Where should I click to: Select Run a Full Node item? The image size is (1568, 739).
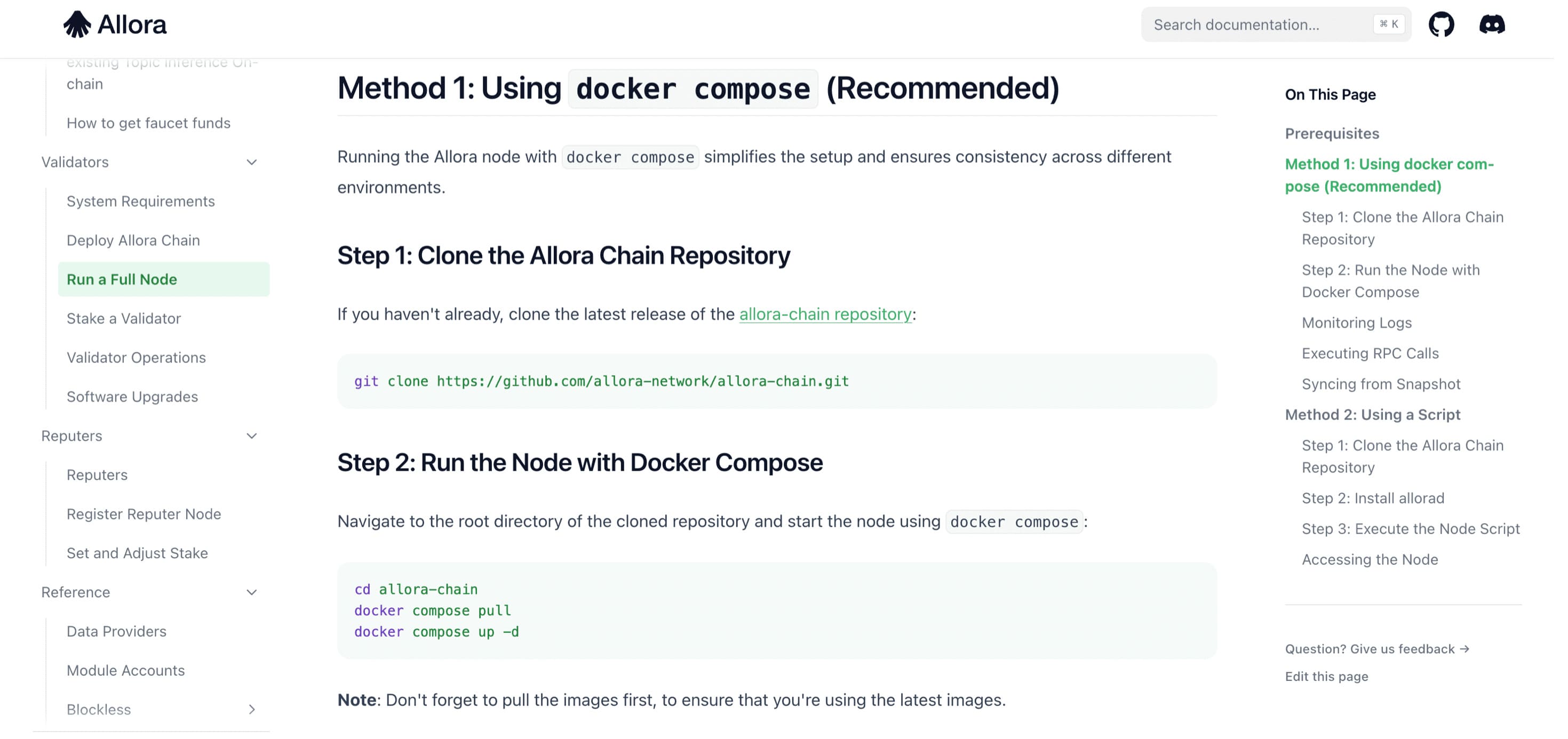point(122,279)
